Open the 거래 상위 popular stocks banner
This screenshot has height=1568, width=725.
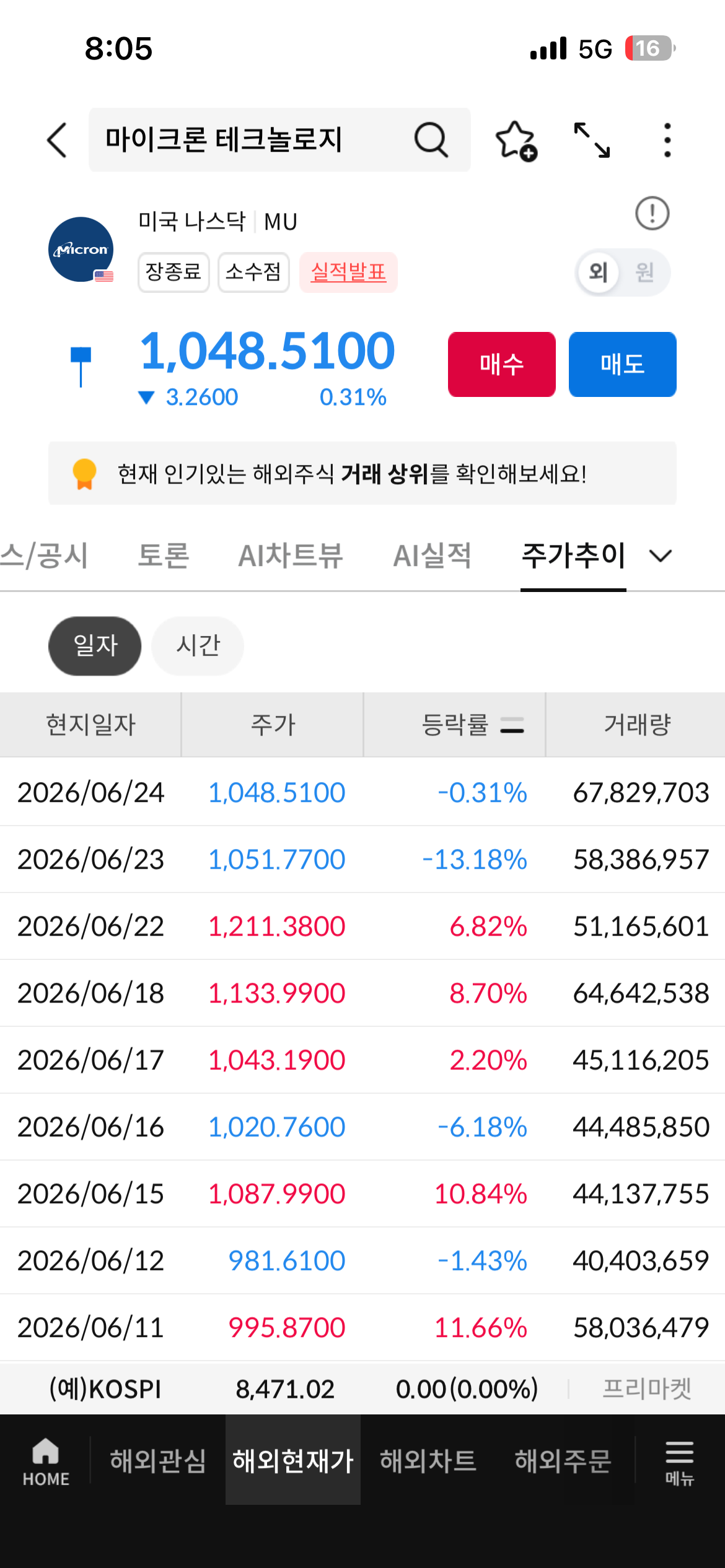point(362,474)
